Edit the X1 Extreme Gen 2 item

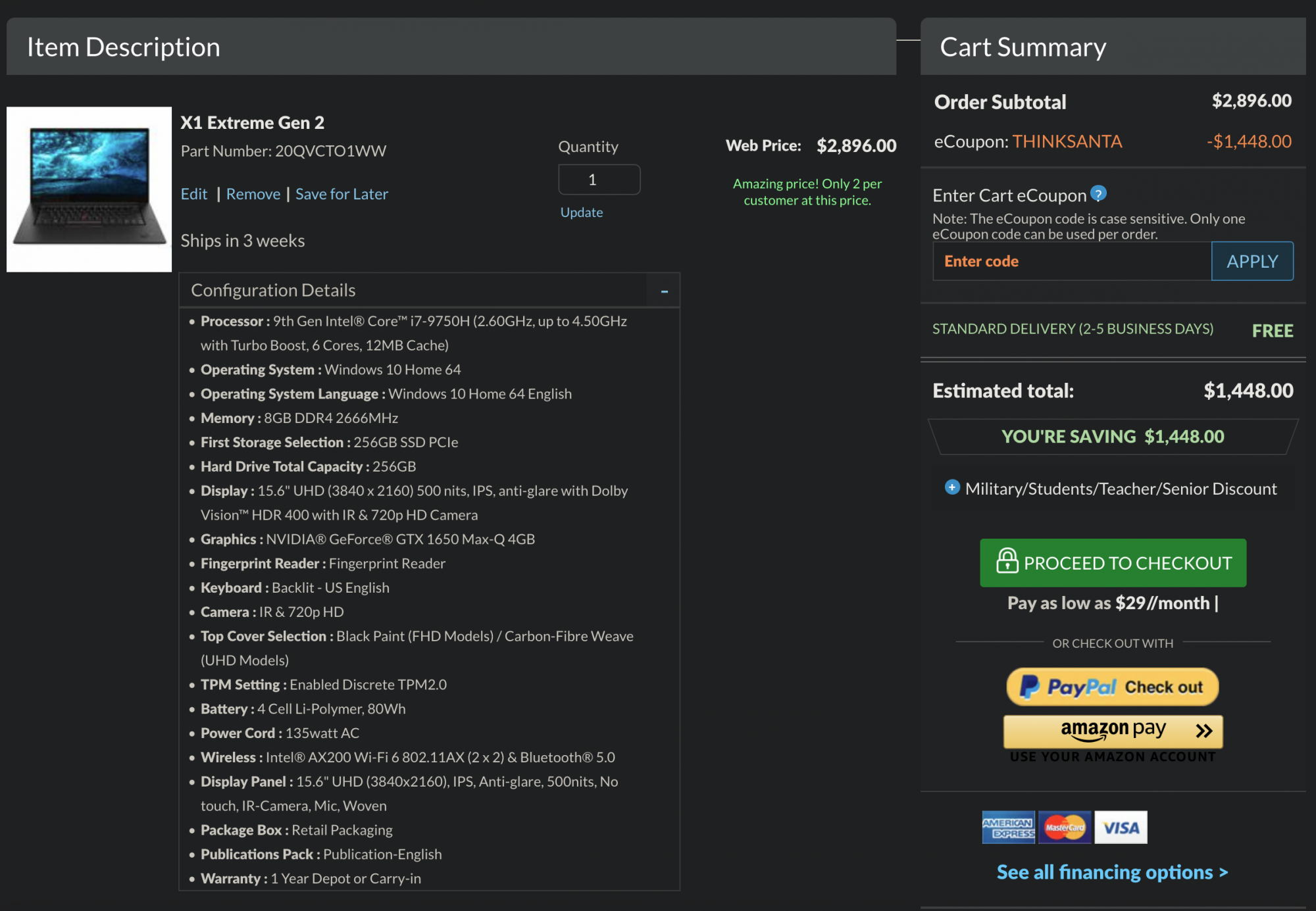(x=193, y=194)
